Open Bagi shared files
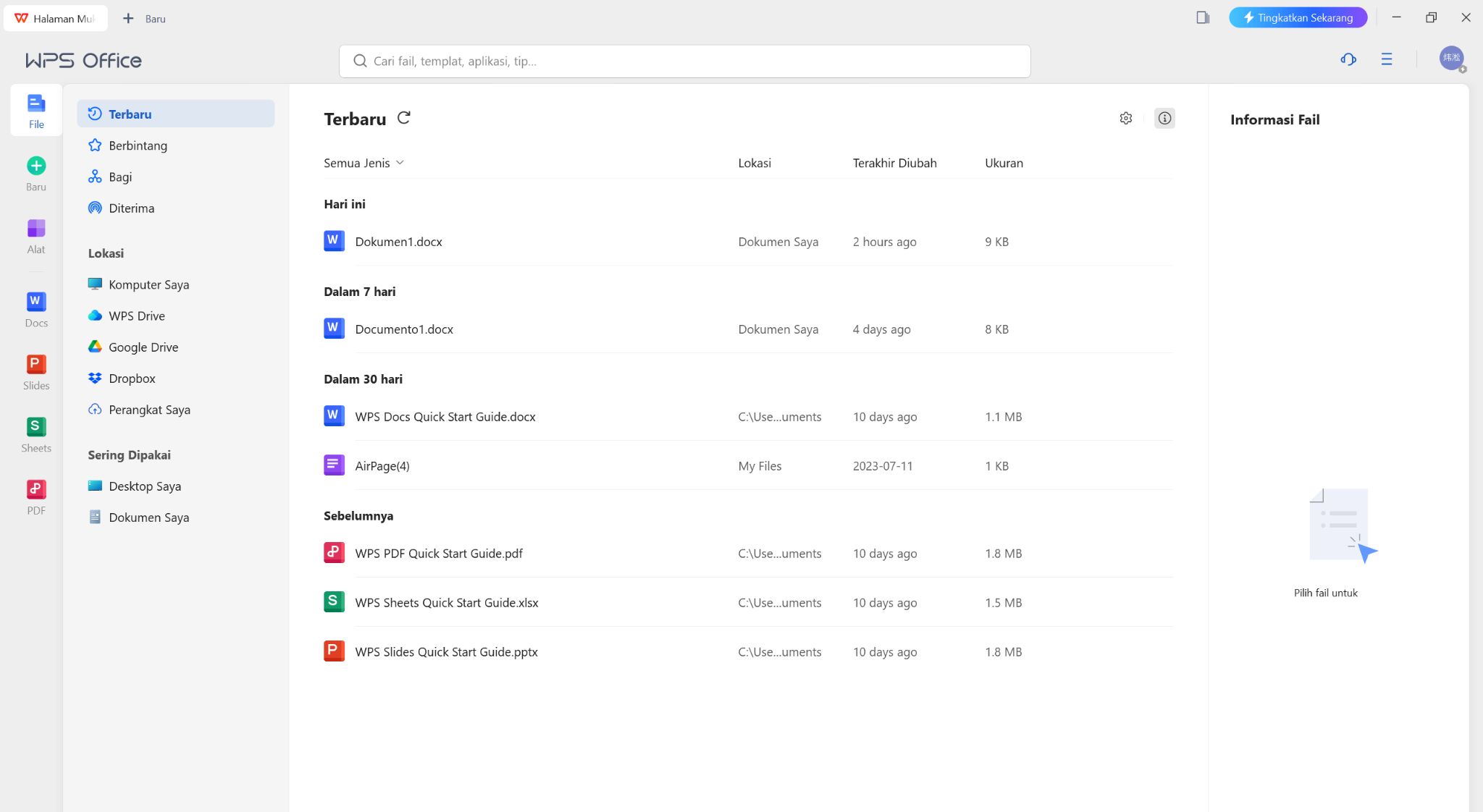This screenshot has height=812, width=1483. click(x=176, y=177)
